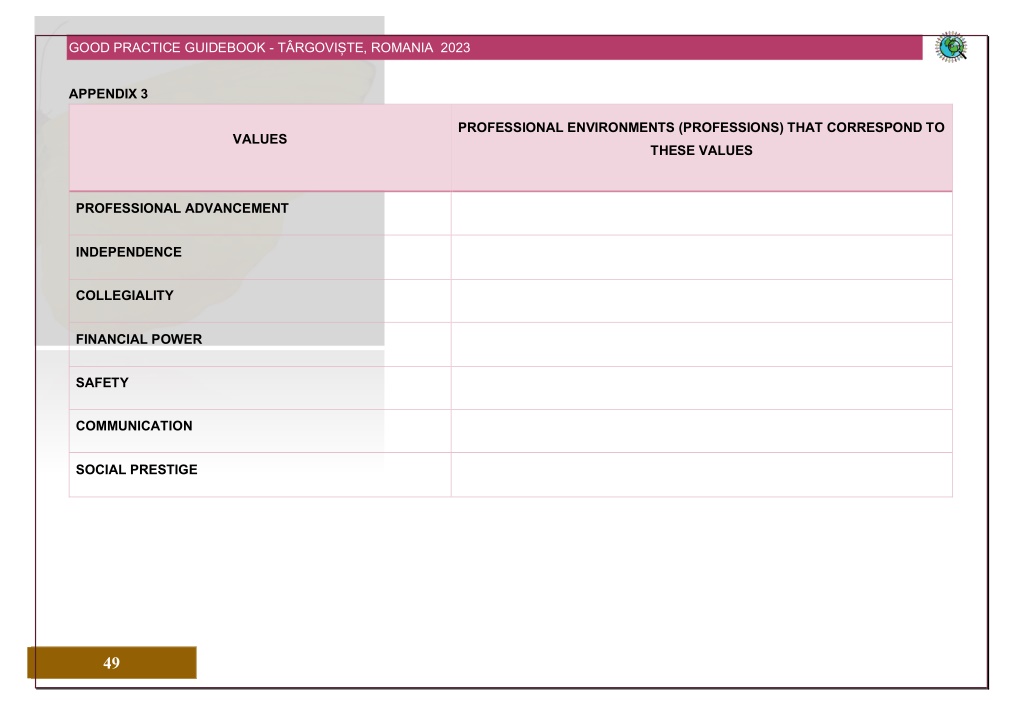
Task: Select the COMMUNICATION row label
Action: [x=134, y=426]
